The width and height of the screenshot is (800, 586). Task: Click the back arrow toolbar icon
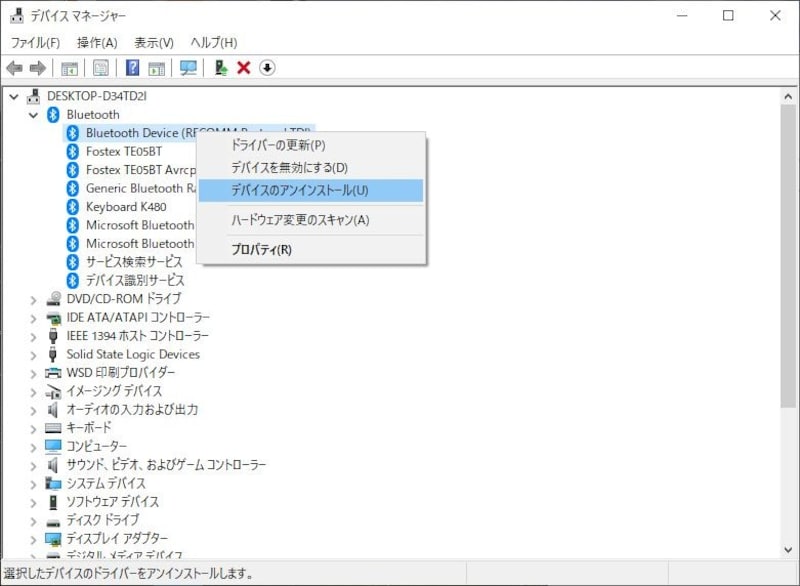coord(14,68)
